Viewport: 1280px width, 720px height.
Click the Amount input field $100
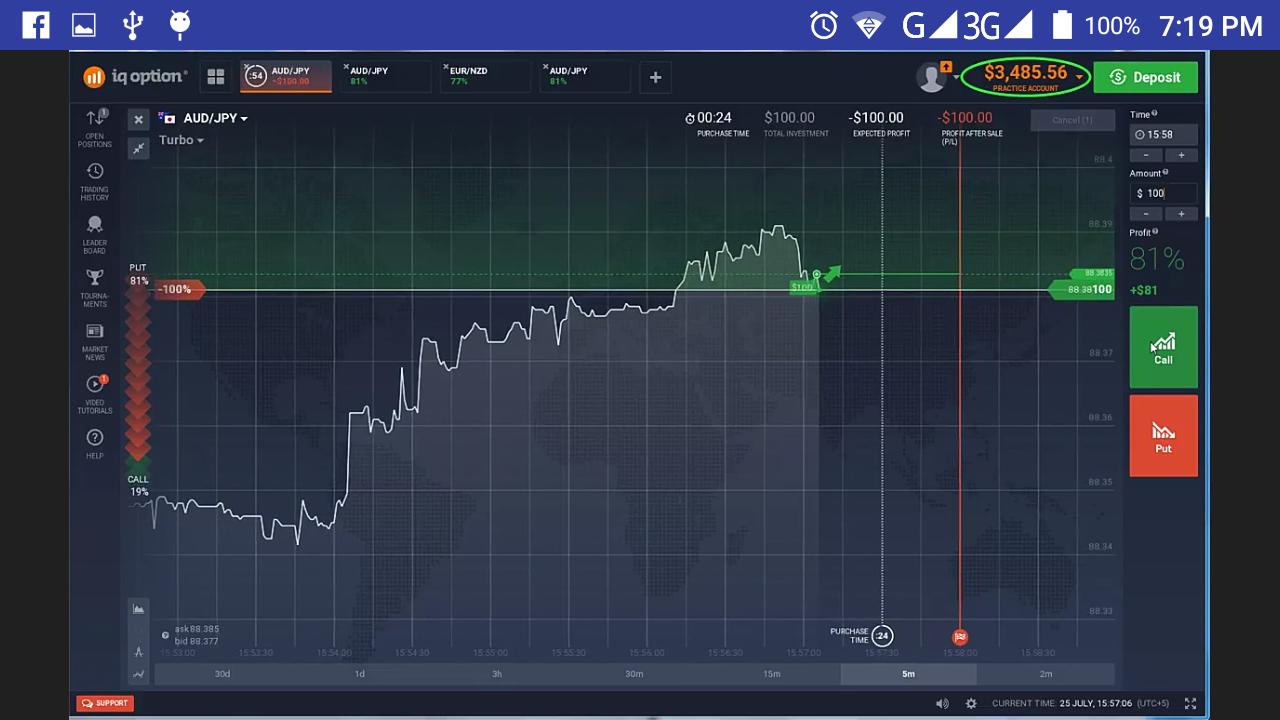click(x=1163, y=193)
